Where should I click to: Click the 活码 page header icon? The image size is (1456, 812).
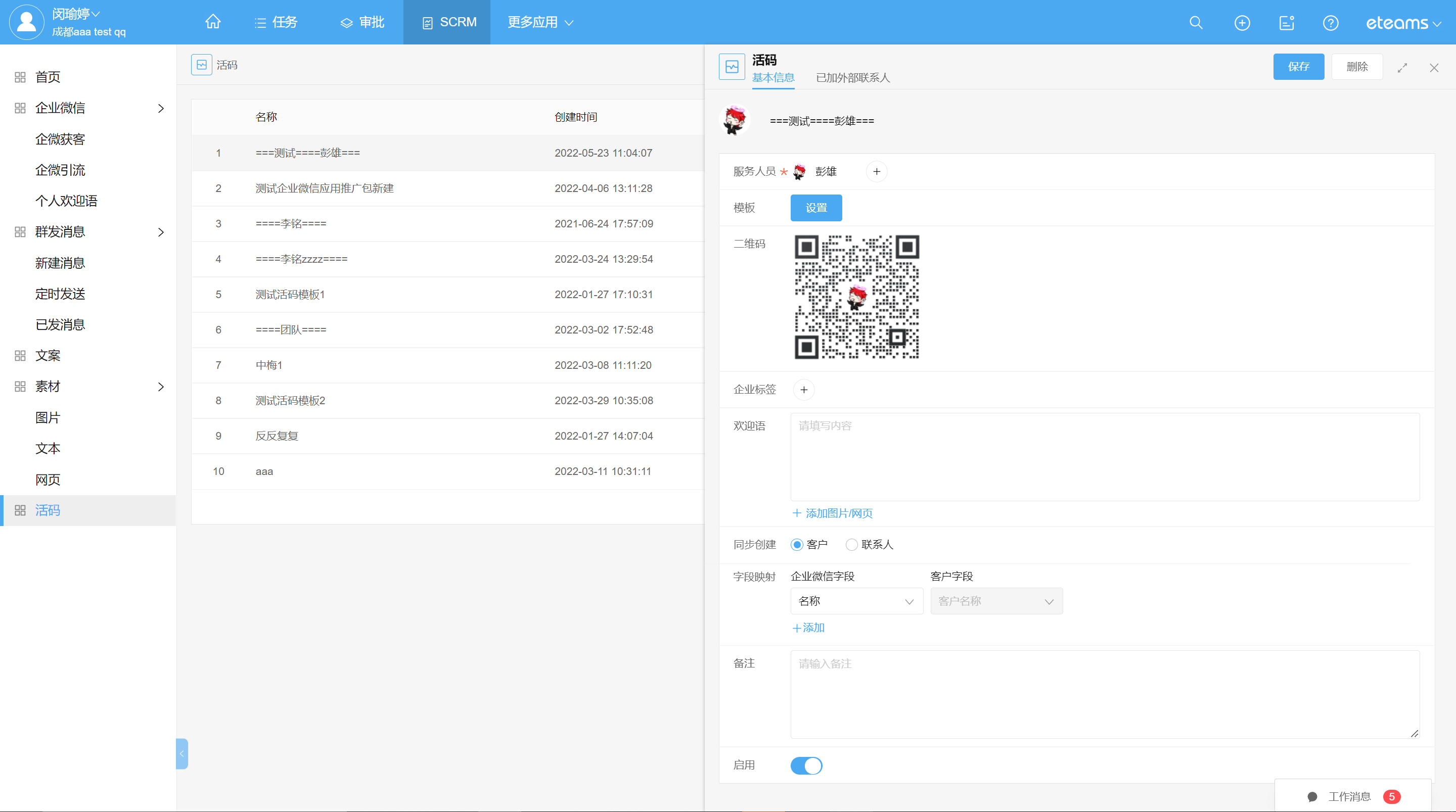202,65
